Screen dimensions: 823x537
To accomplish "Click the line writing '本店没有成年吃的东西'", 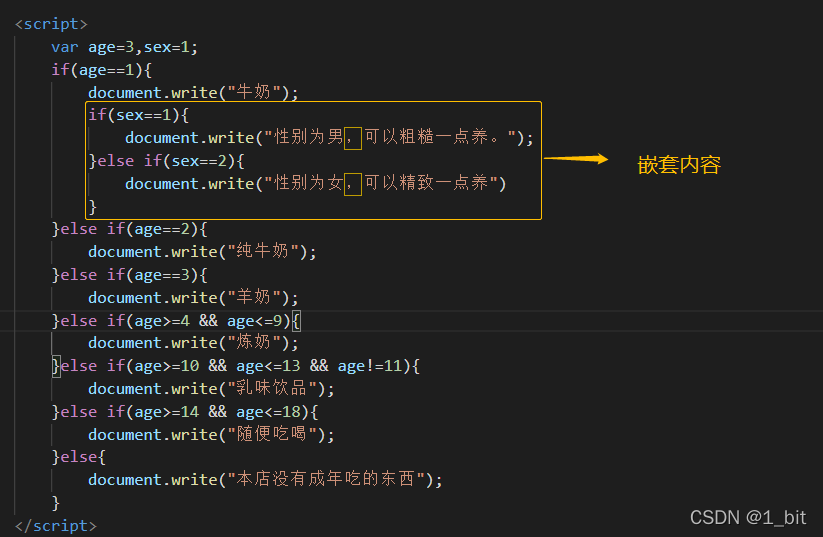I will click(x=266, y=480).
